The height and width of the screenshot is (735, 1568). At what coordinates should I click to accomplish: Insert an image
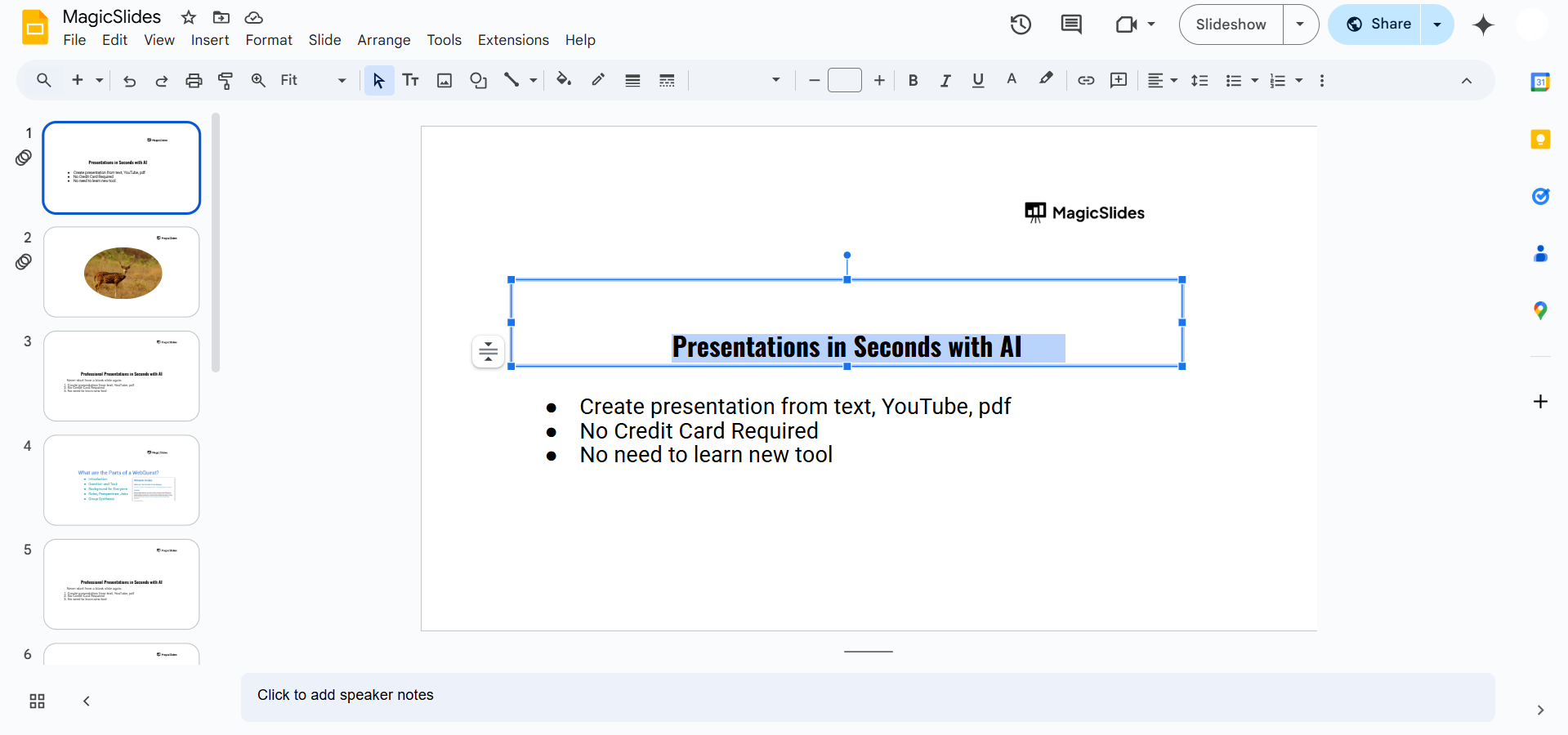coord(444,80)
